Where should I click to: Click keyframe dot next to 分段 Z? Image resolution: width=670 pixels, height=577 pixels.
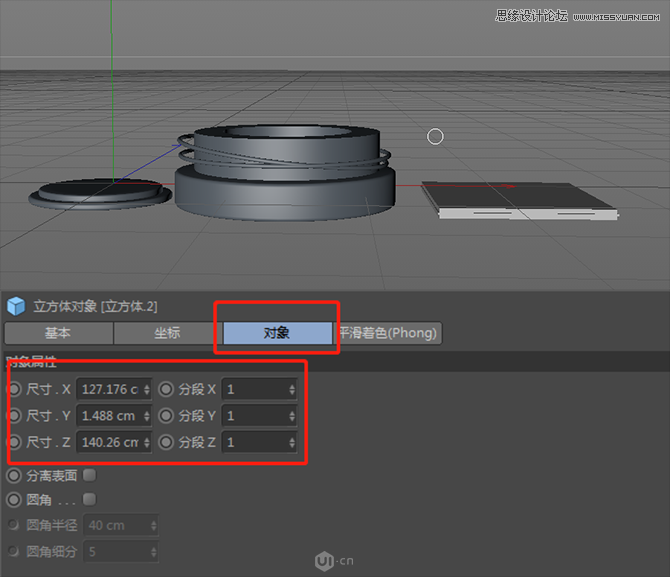point(166,442)
